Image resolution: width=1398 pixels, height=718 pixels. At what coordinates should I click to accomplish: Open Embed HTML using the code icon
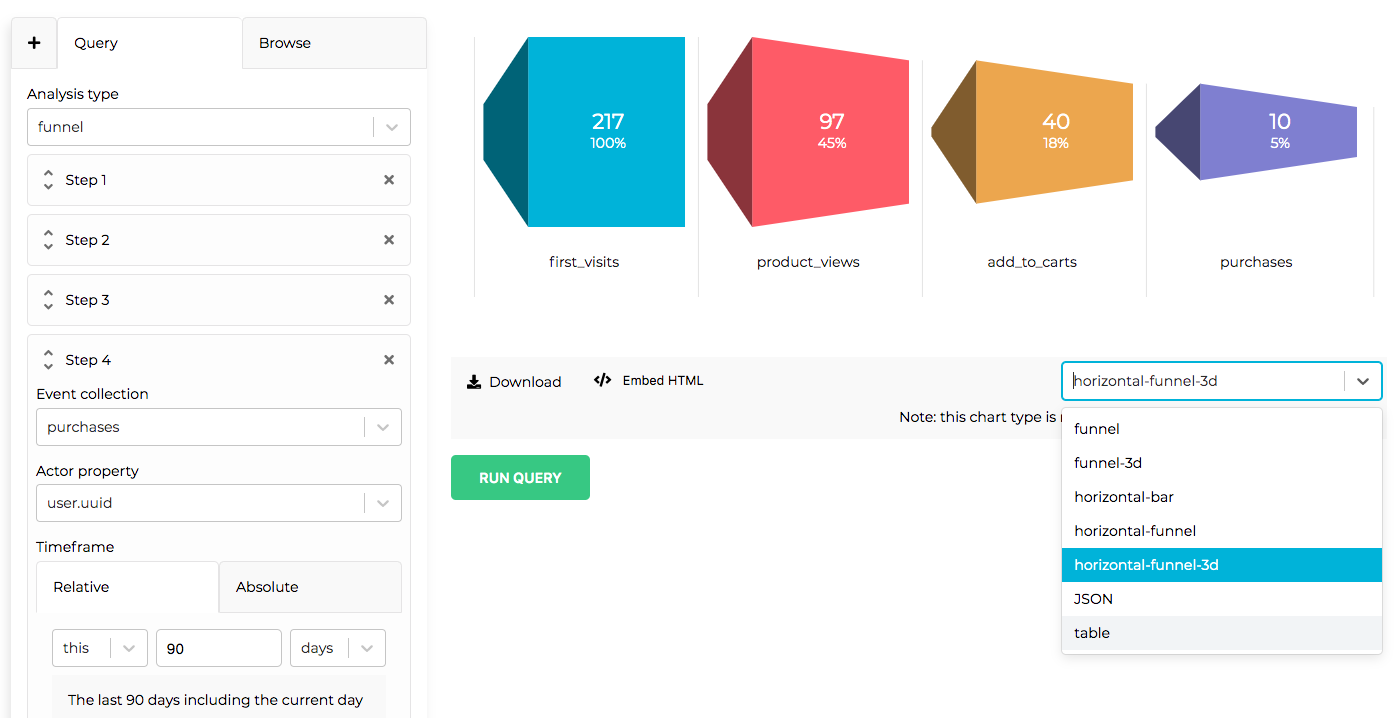602,380
